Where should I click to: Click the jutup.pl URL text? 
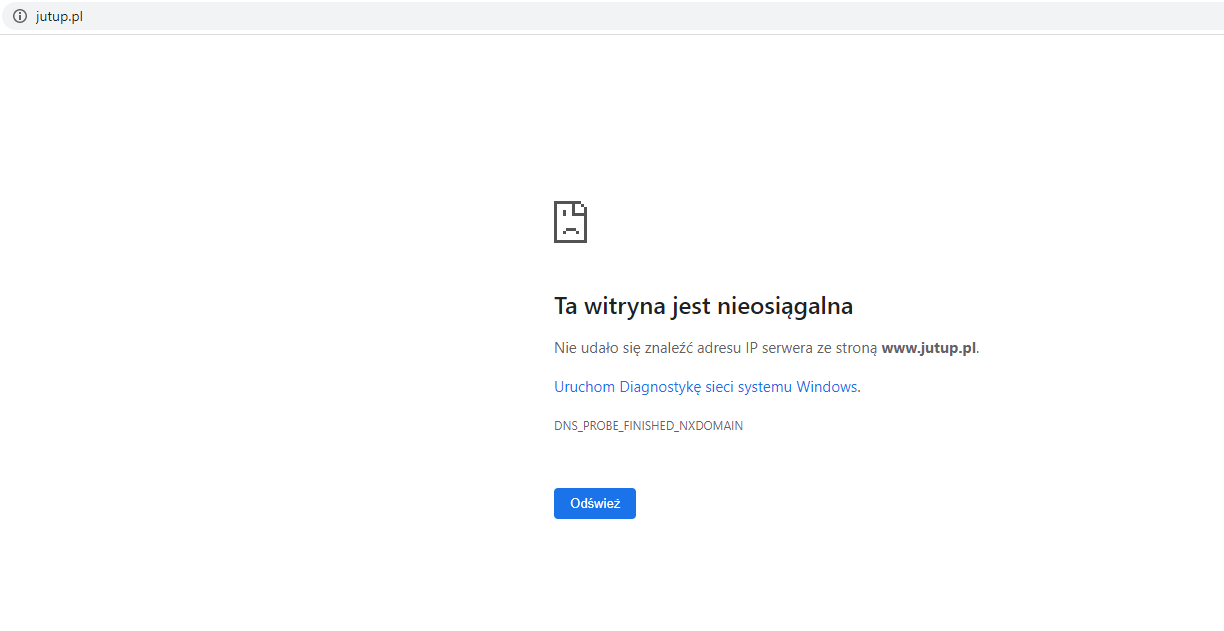point(59,16)
